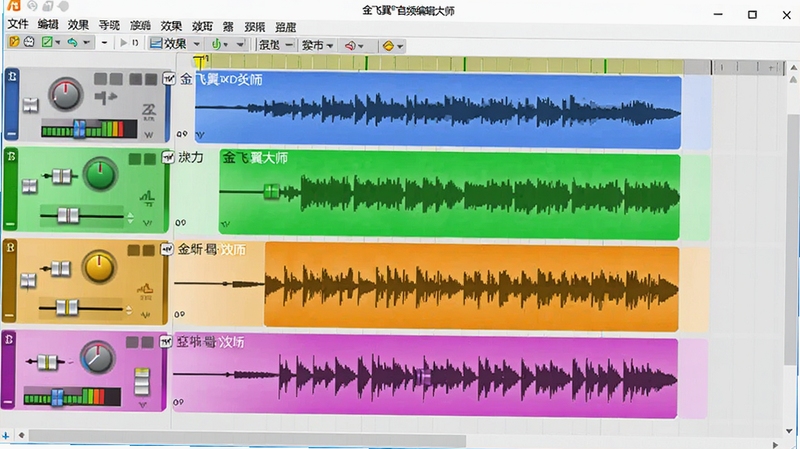800x449 pixels.
Task: Toggle the waveform checkbox on the purple track
Action: click(166, 341)
